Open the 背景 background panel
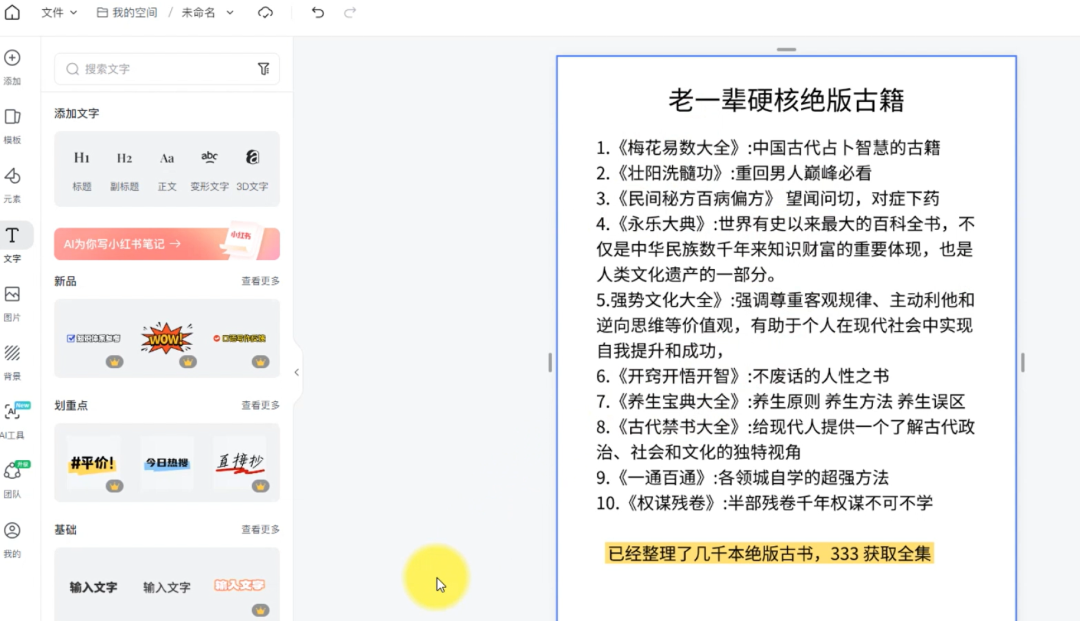Image resolution: width=1080 pixels, height=621 pixels. [x=12, y=363]
